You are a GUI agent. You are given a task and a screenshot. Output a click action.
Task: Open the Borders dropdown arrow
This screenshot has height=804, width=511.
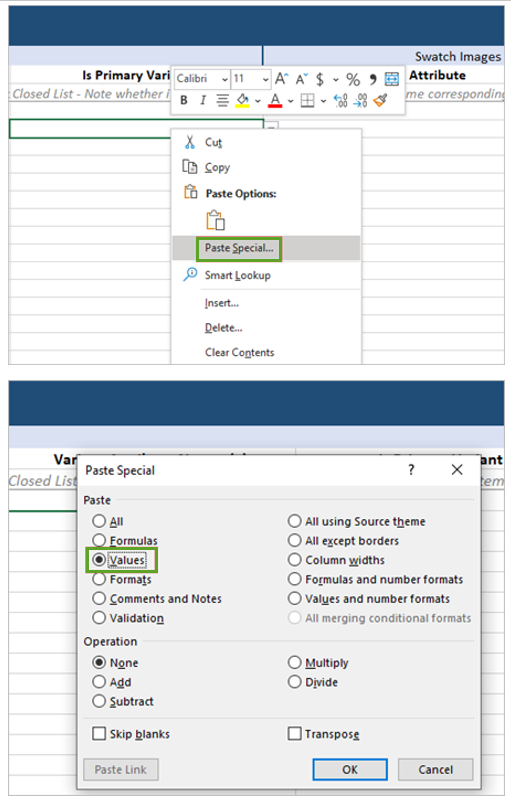click(x=323, y=101)
